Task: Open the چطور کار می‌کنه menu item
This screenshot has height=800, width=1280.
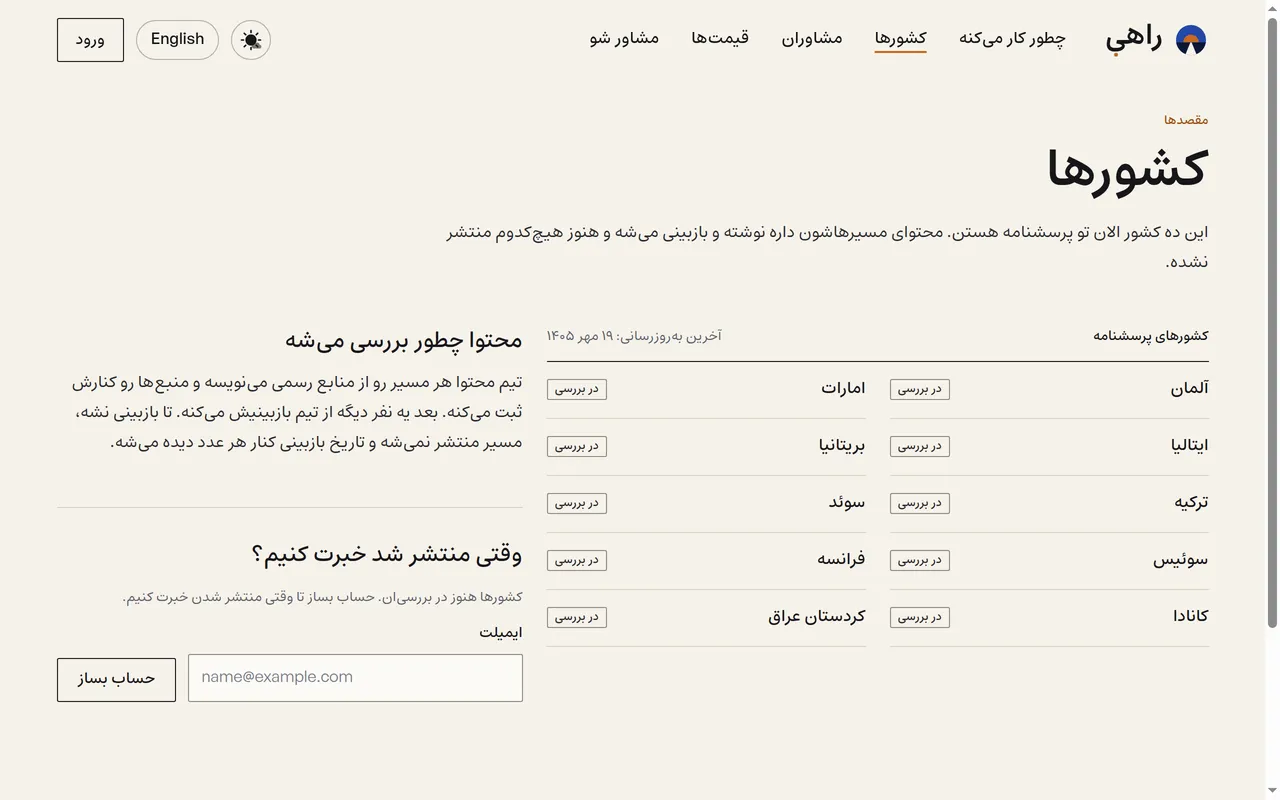Action: pyautogui.click(x=1012, y=39)
